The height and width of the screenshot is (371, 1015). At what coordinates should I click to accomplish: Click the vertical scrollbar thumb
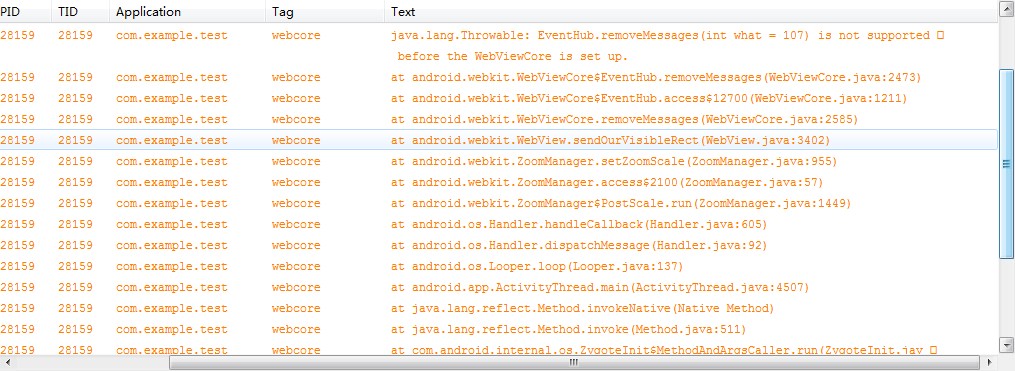(x=1006, y=163)
